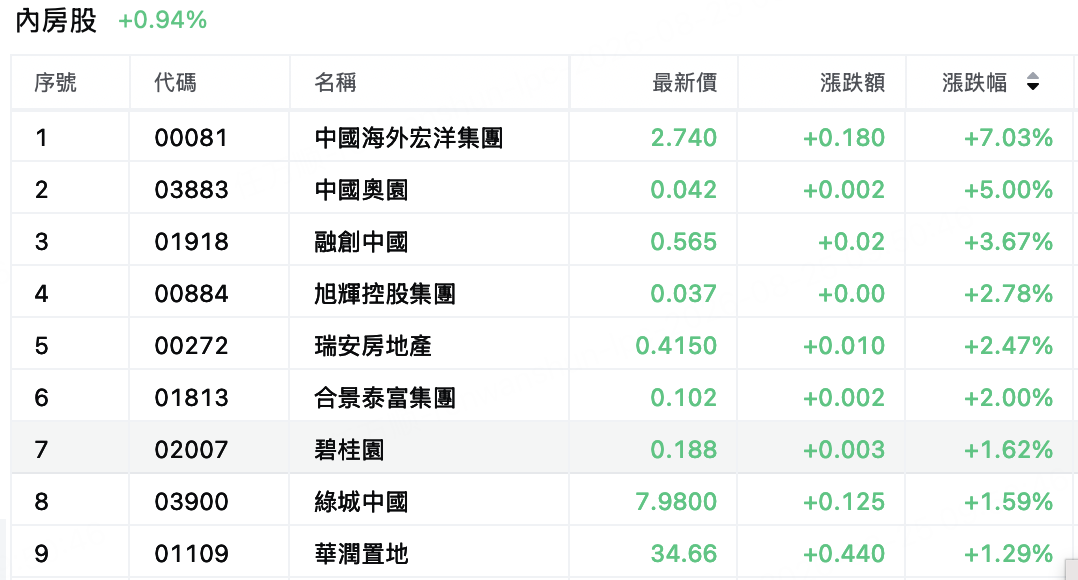Viewport: 1078px width, 580px height.
Task: Click latest price 0.037
Action: pyautogui.click(x=684, y=294)
